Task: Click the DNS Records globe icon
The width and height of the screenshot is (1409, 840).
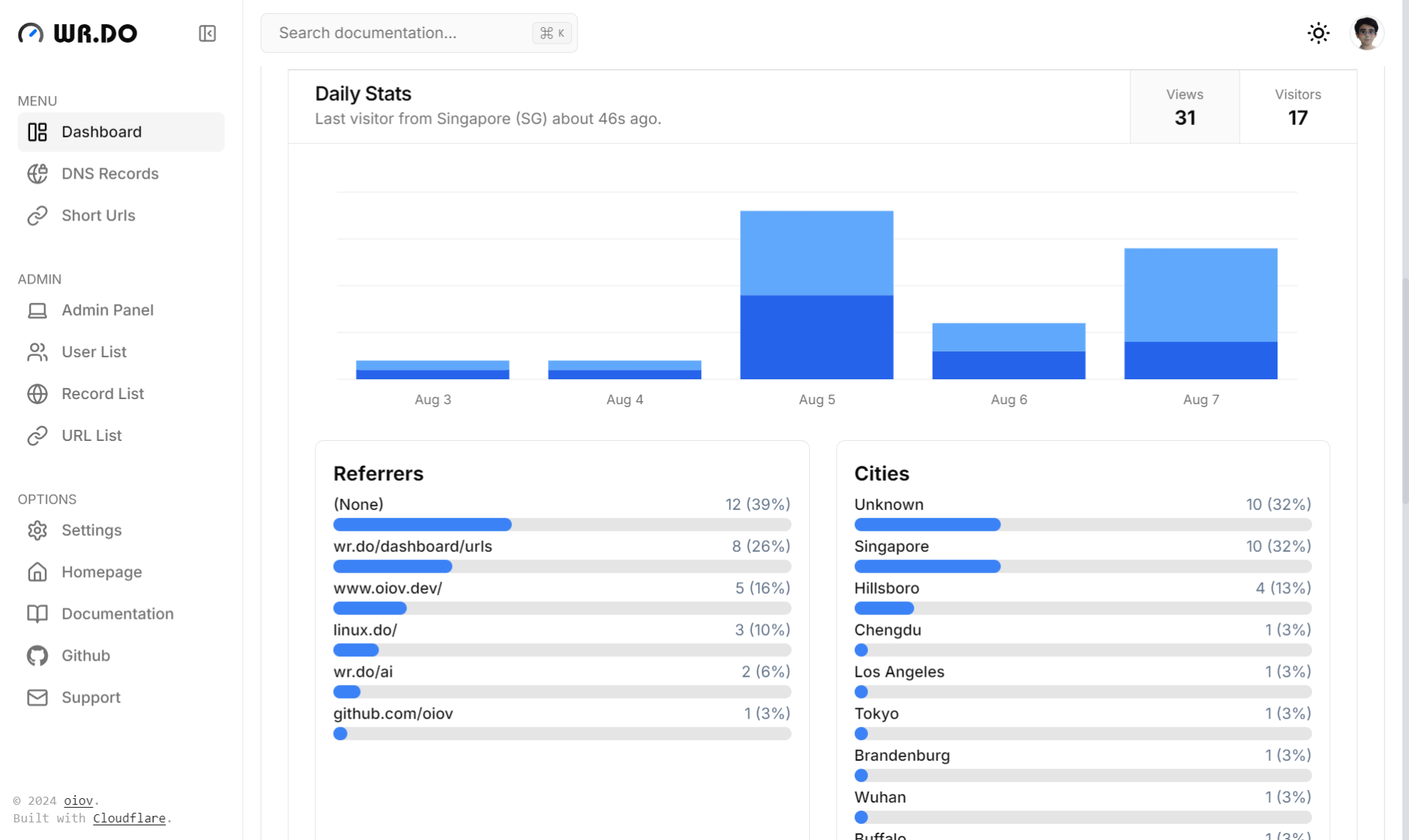Action: click(x=37, y=173)
